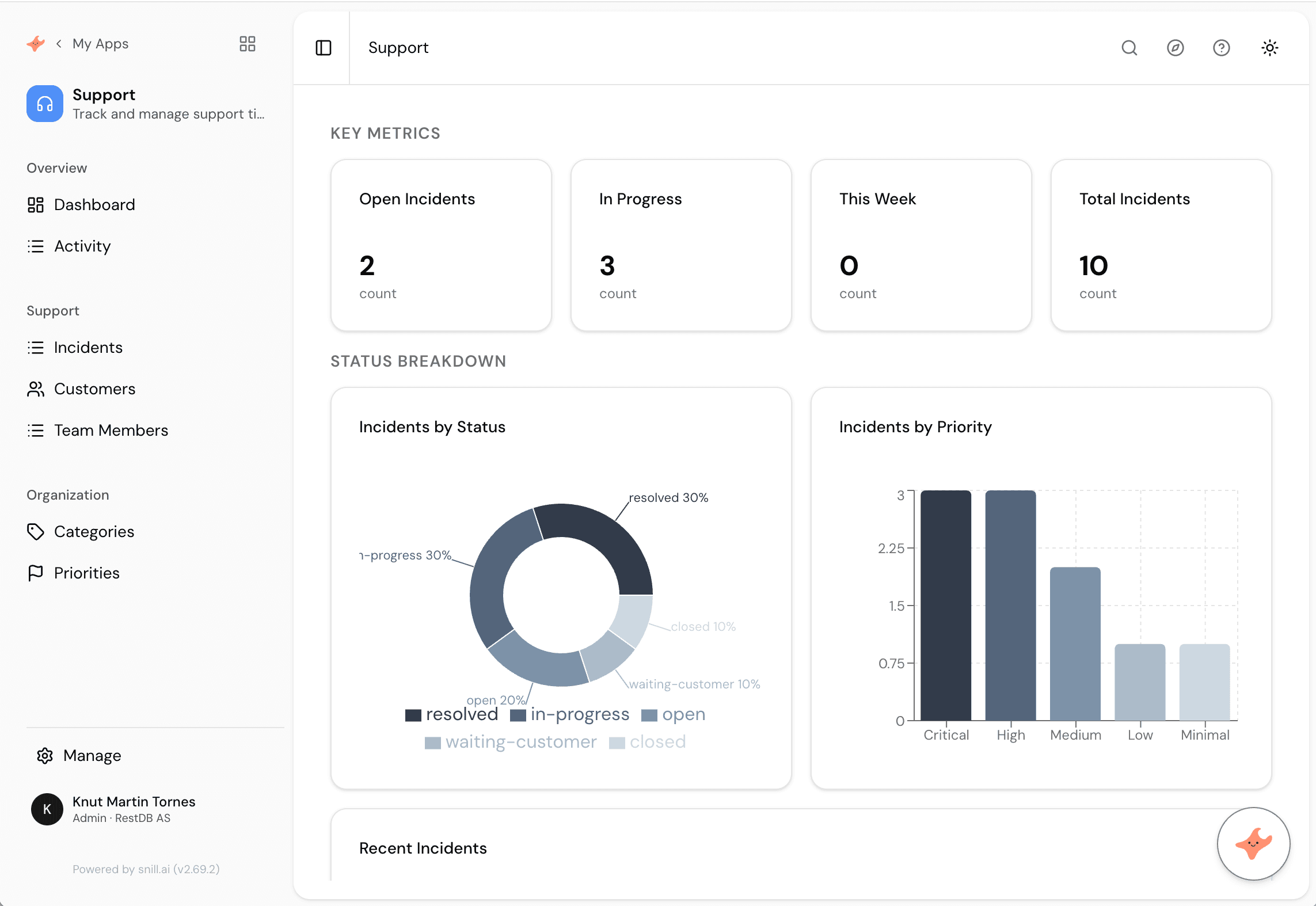Open Customers in sidebar
Screen dimensions: 1316x906
(81, 389)
